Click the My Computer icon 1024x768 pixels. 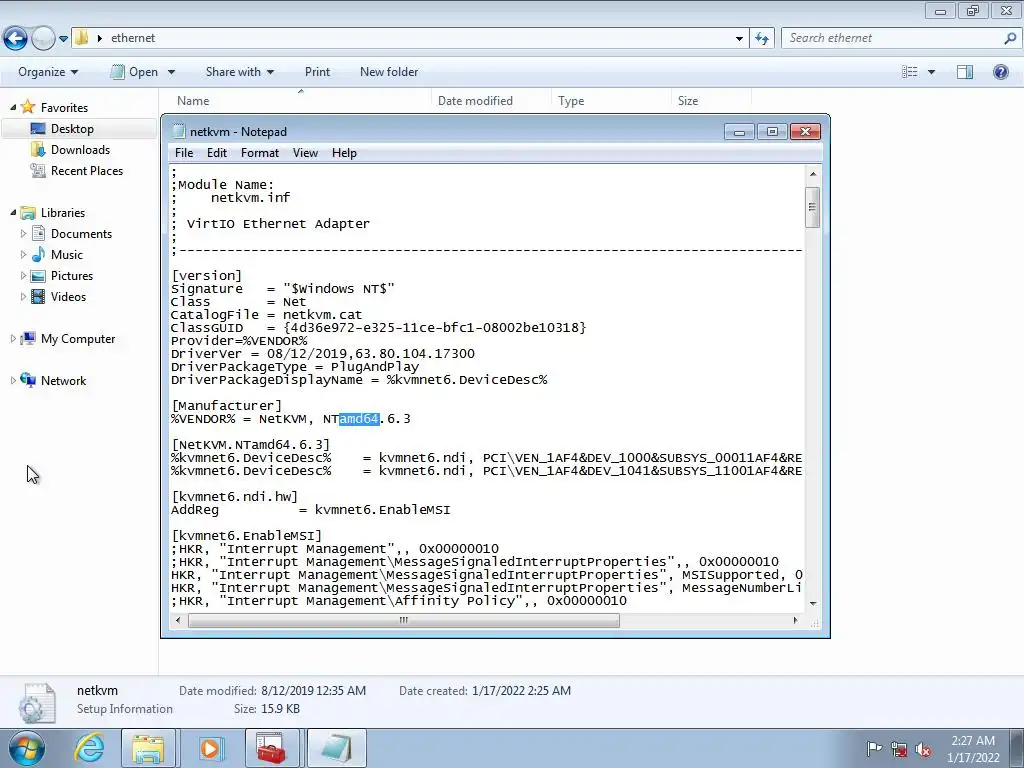click(28, 338)
